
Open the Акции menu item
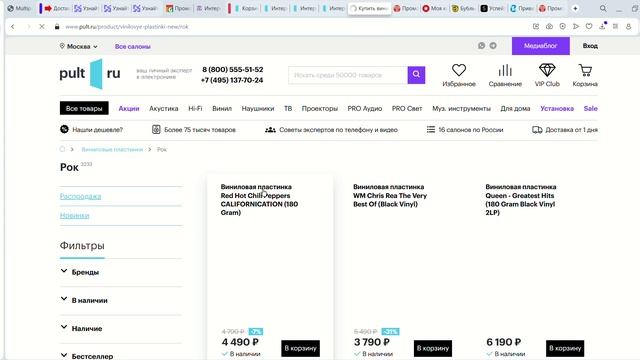click(129, 109)
